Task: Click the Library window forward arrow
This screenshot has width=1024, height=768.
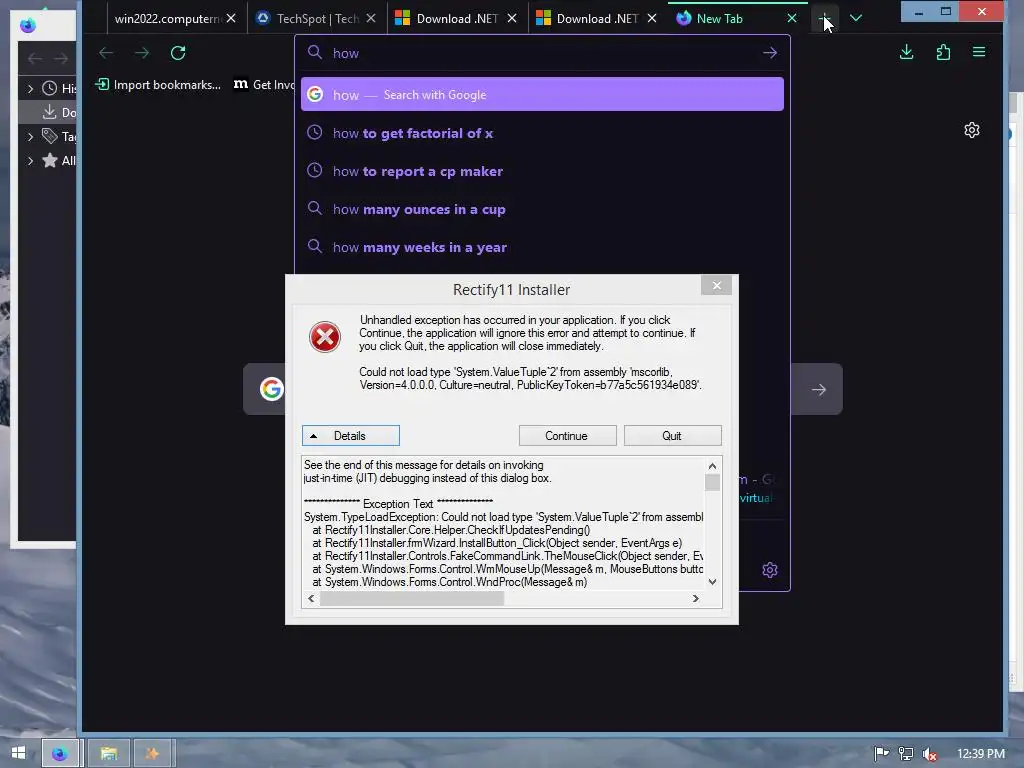Action: click(61, 59)
